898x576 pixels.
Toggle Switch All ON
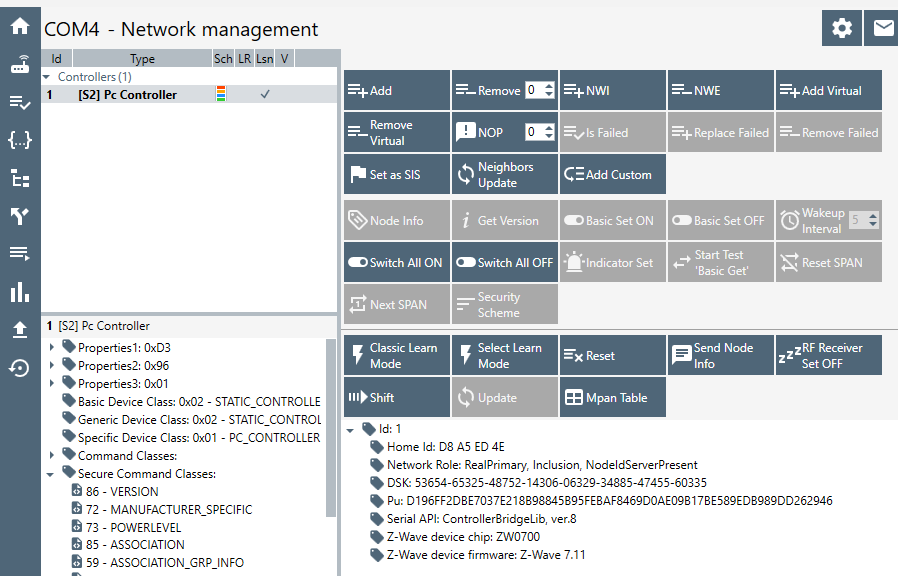click(x=397, y=263)
